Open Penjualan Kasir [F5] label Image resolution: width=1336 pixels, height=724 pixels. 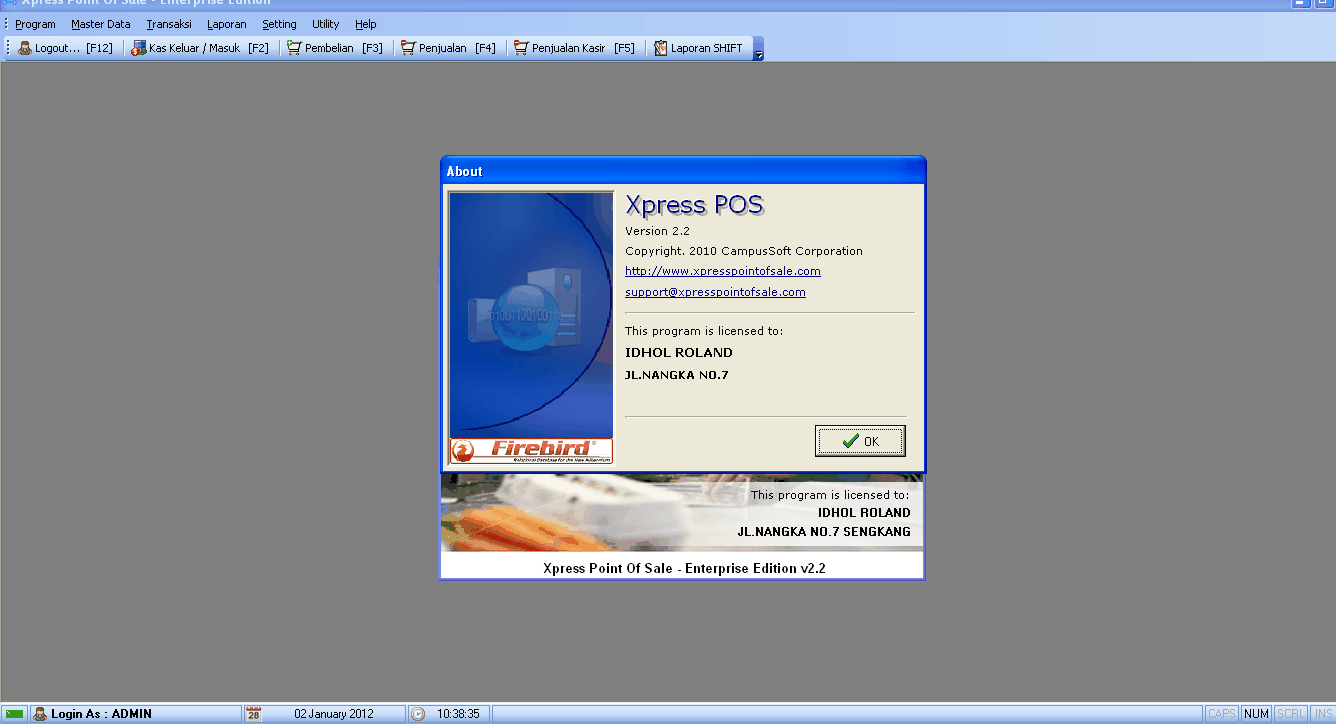click(x=583, y=48)
